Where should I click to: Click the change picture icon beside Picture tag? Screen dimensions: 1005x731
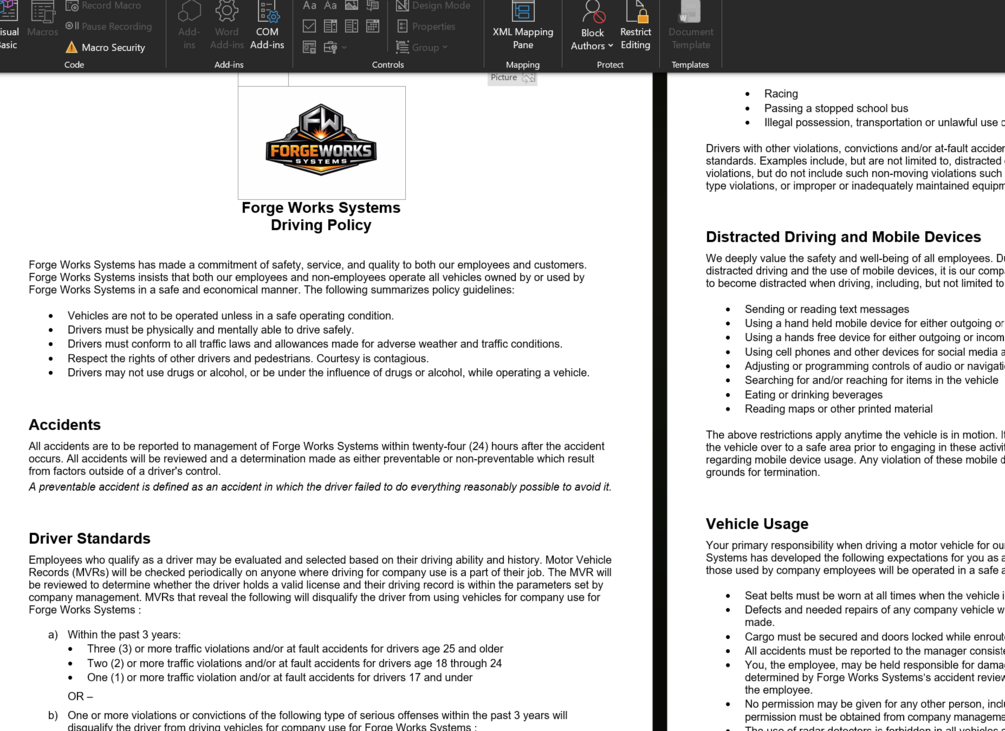point(528,78)
